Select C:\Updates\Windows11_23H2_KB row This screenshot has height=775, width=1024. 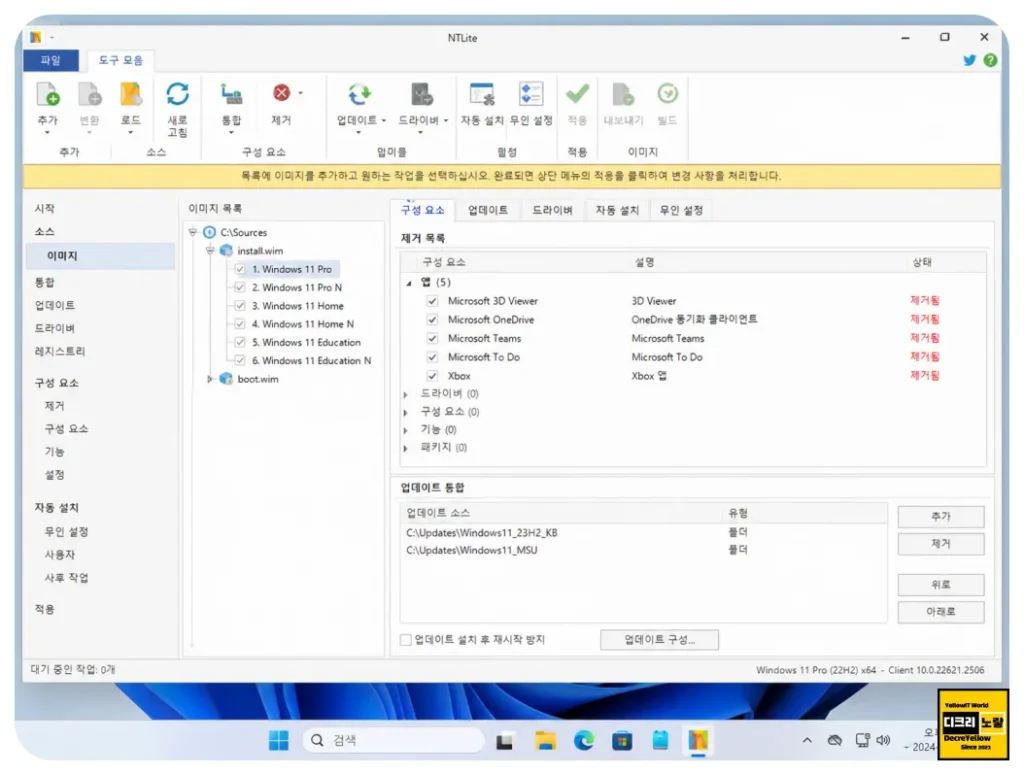pyautogui.click(x=643, y=533)
